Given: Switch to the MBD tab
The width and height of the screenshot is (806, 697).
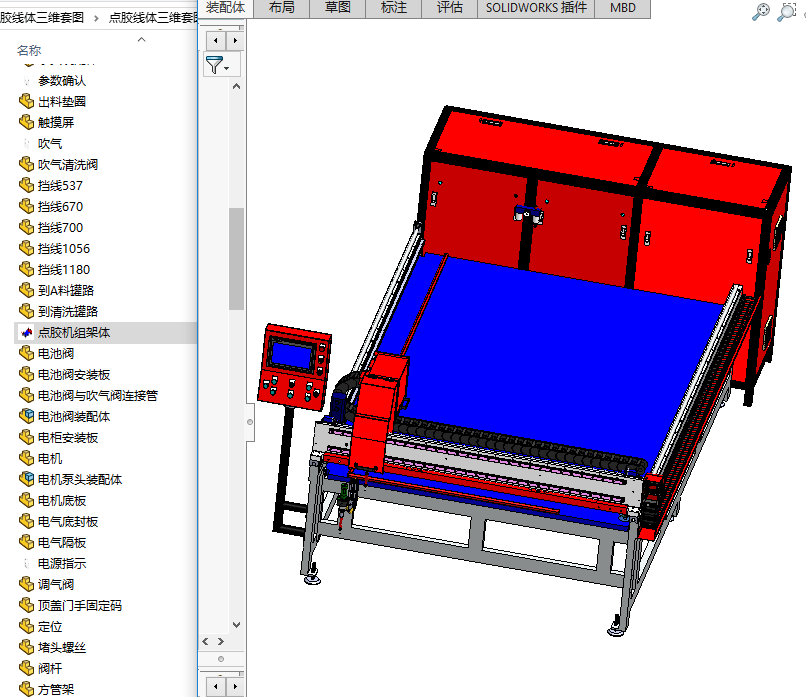Looking at the screenshot, I should point(622,8).
